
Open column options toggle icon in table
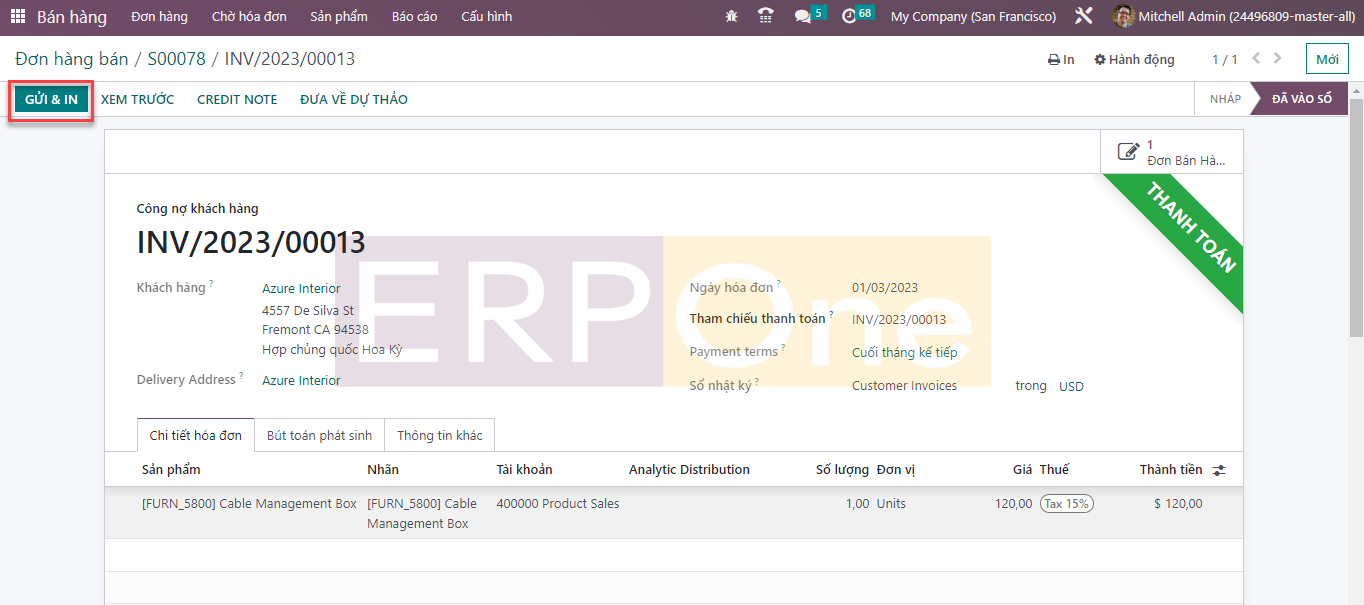(x=1219, y=470)
